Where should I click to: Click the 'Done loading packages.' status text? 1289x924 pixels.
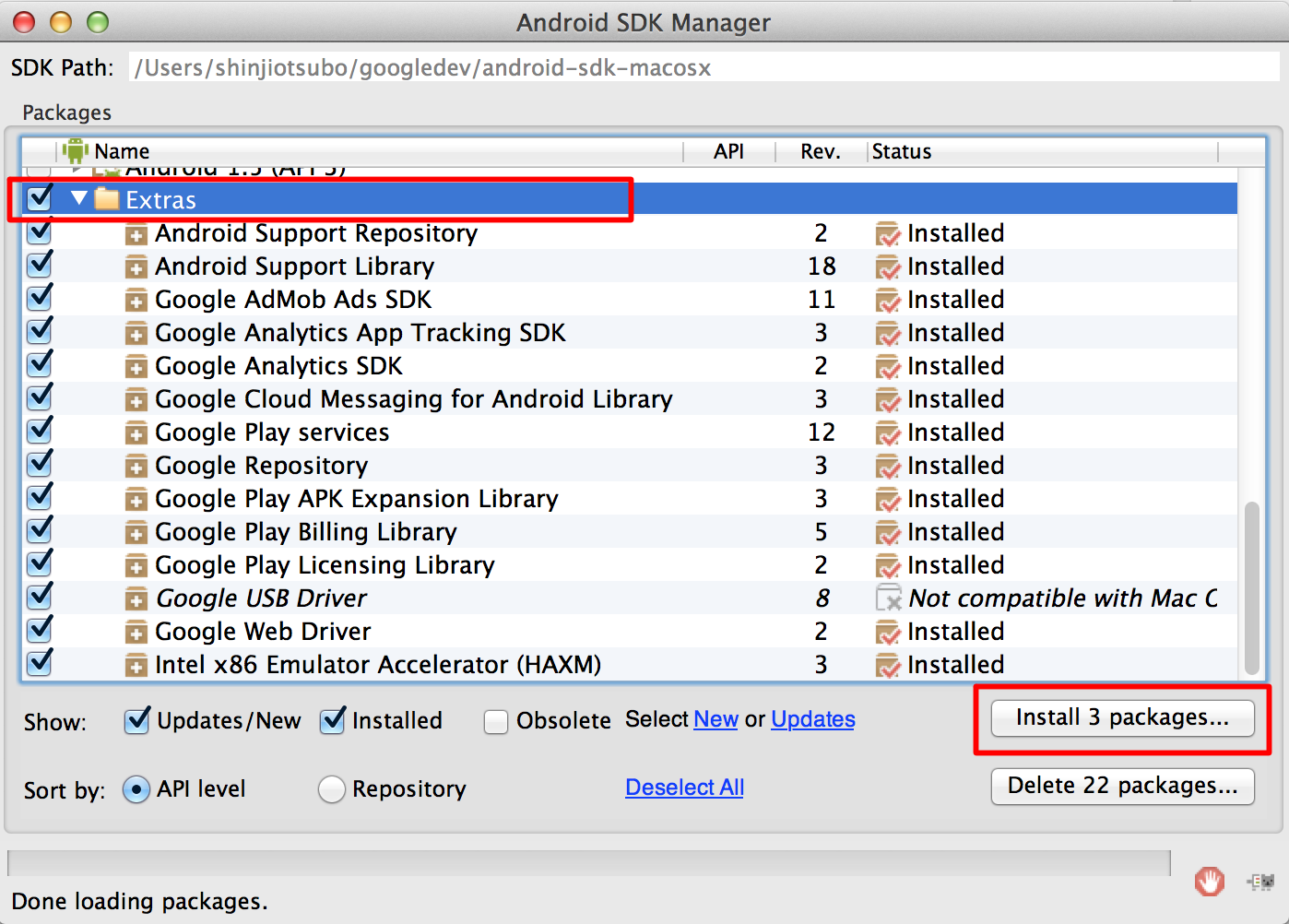(x=139, y=901)
